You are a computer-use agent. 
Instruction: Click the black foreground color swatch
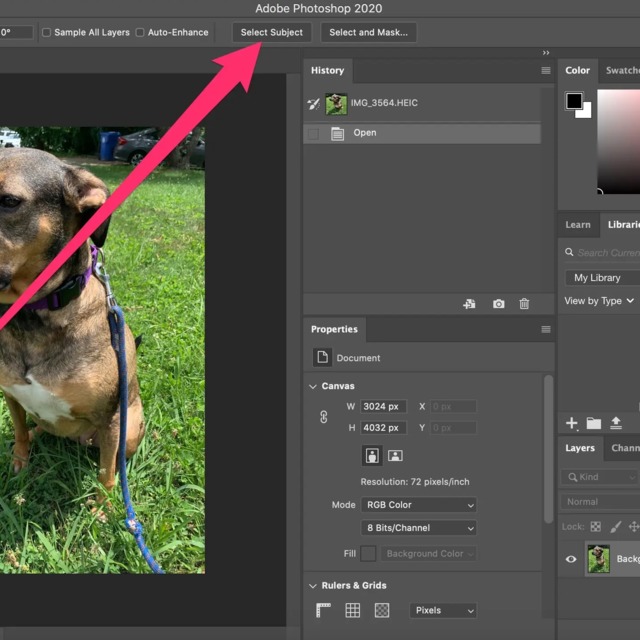[x=573, y=101]
